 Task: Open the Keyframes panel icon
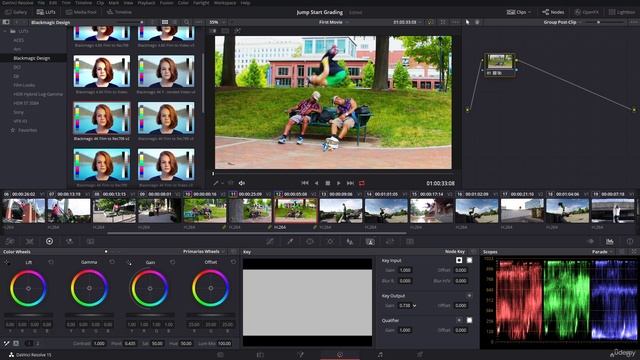[590, 241]
